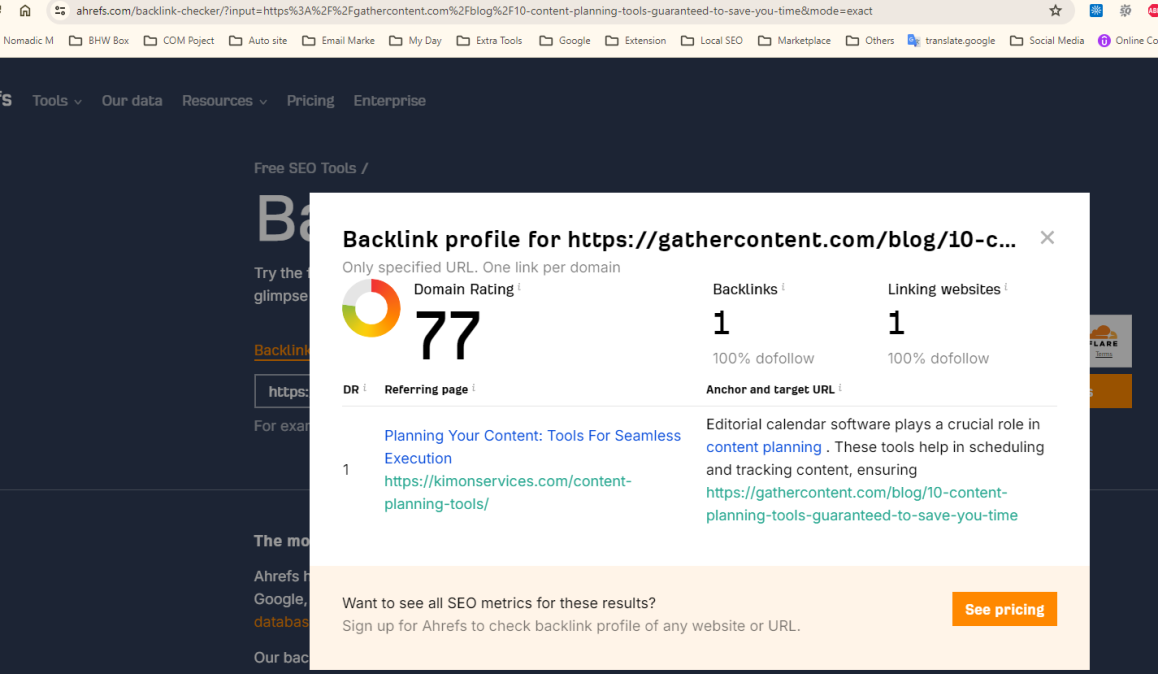Click the backlink URL input field behind dialog
The width and height of the screenshot is (1158, 674).
[282, 391]
